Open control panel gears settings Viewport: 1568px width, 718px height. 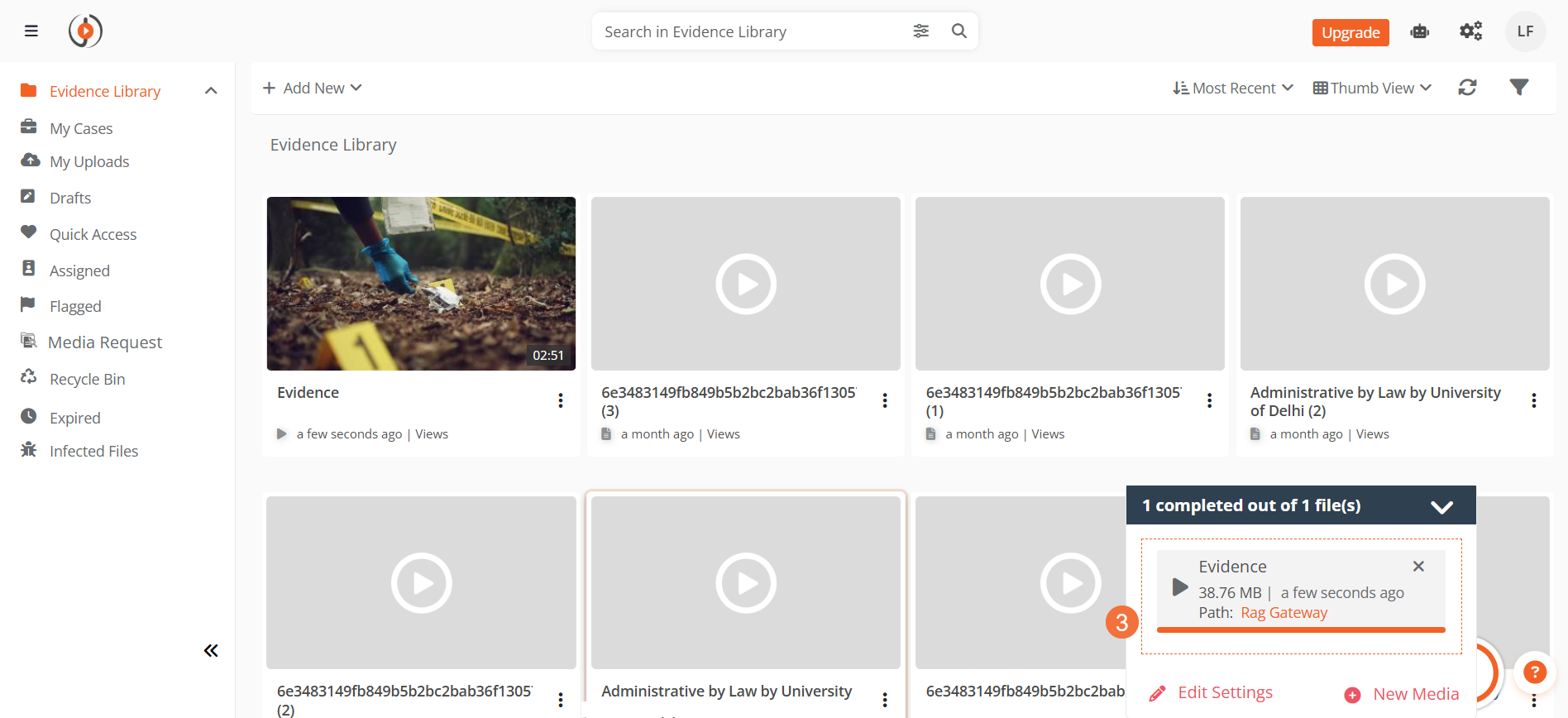pos(1471,31)
